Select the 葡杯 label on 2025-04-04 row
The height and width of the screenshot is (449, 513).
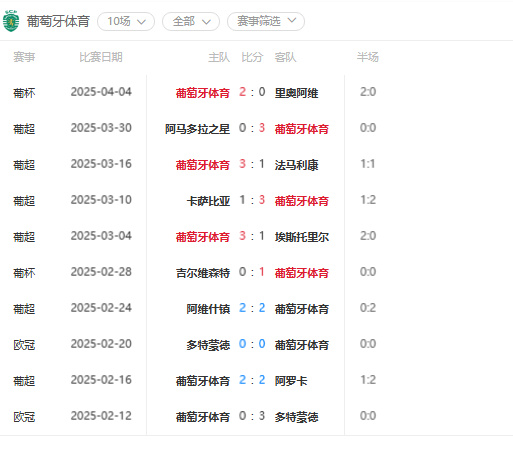(24, 93)
